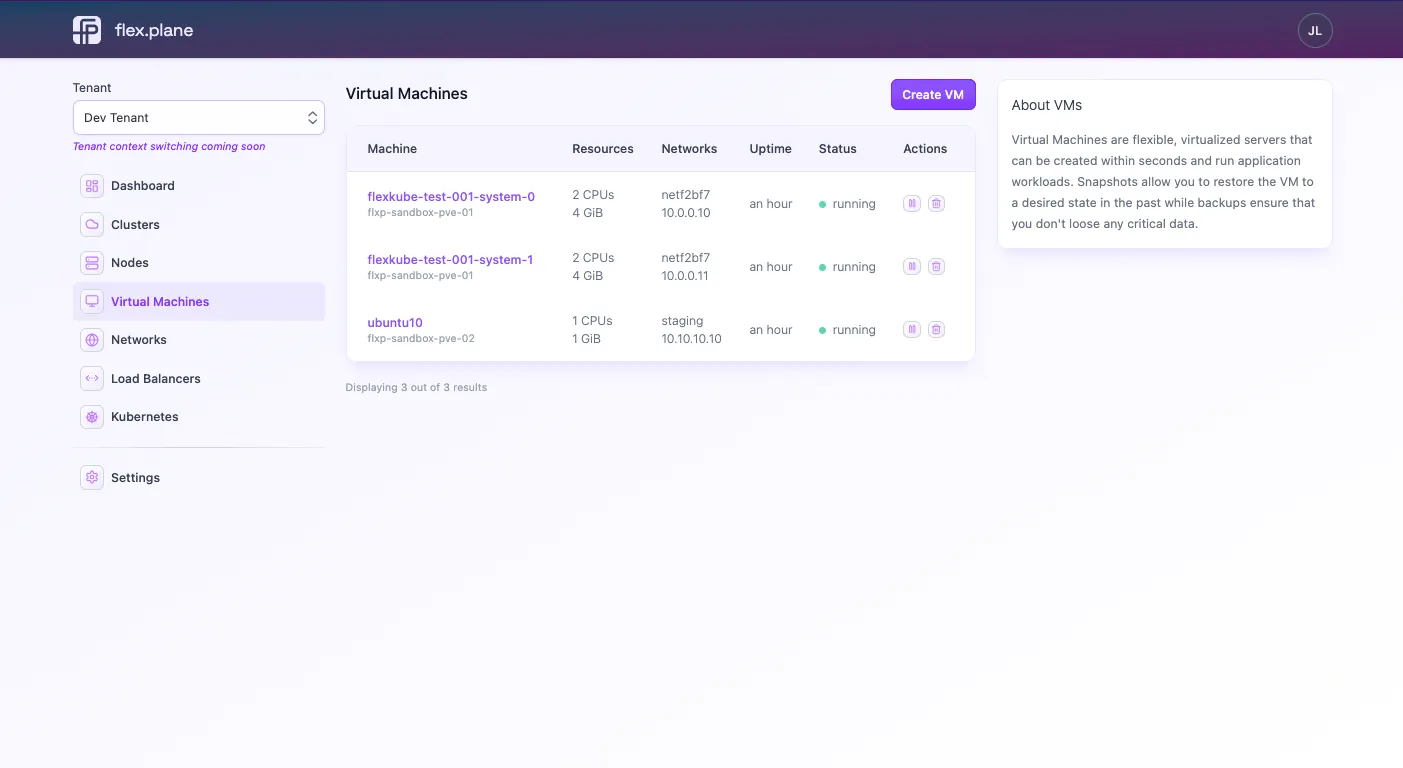Click IP address 10.10.10.10

[x=691, y=339]
